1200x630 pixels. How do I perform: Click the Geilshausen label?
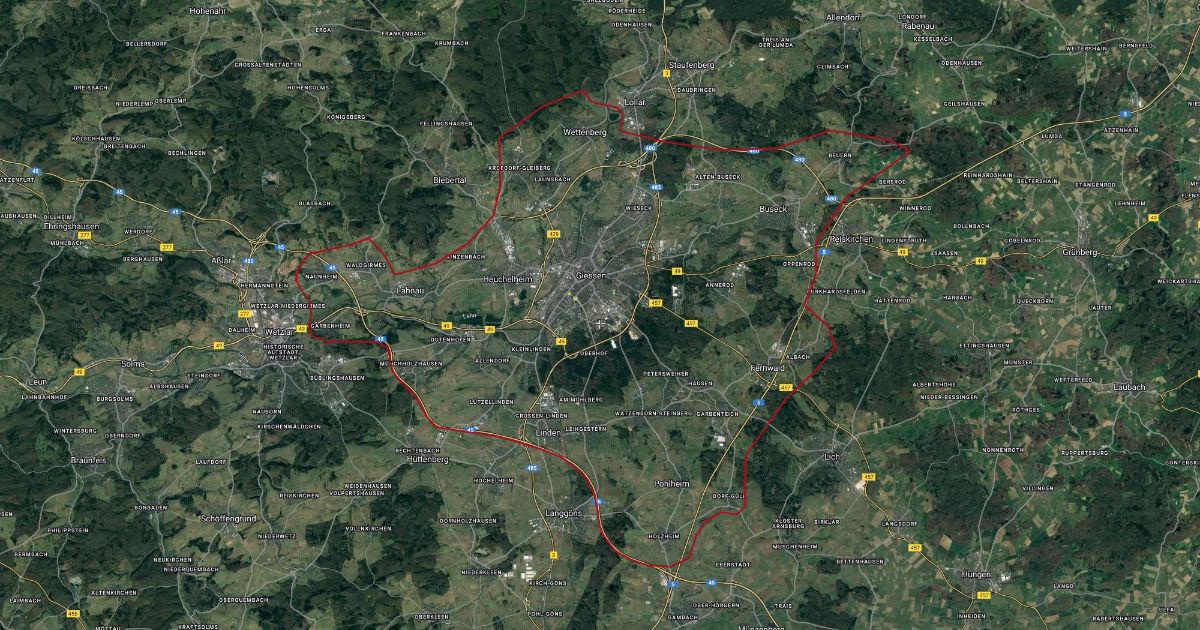964,103
